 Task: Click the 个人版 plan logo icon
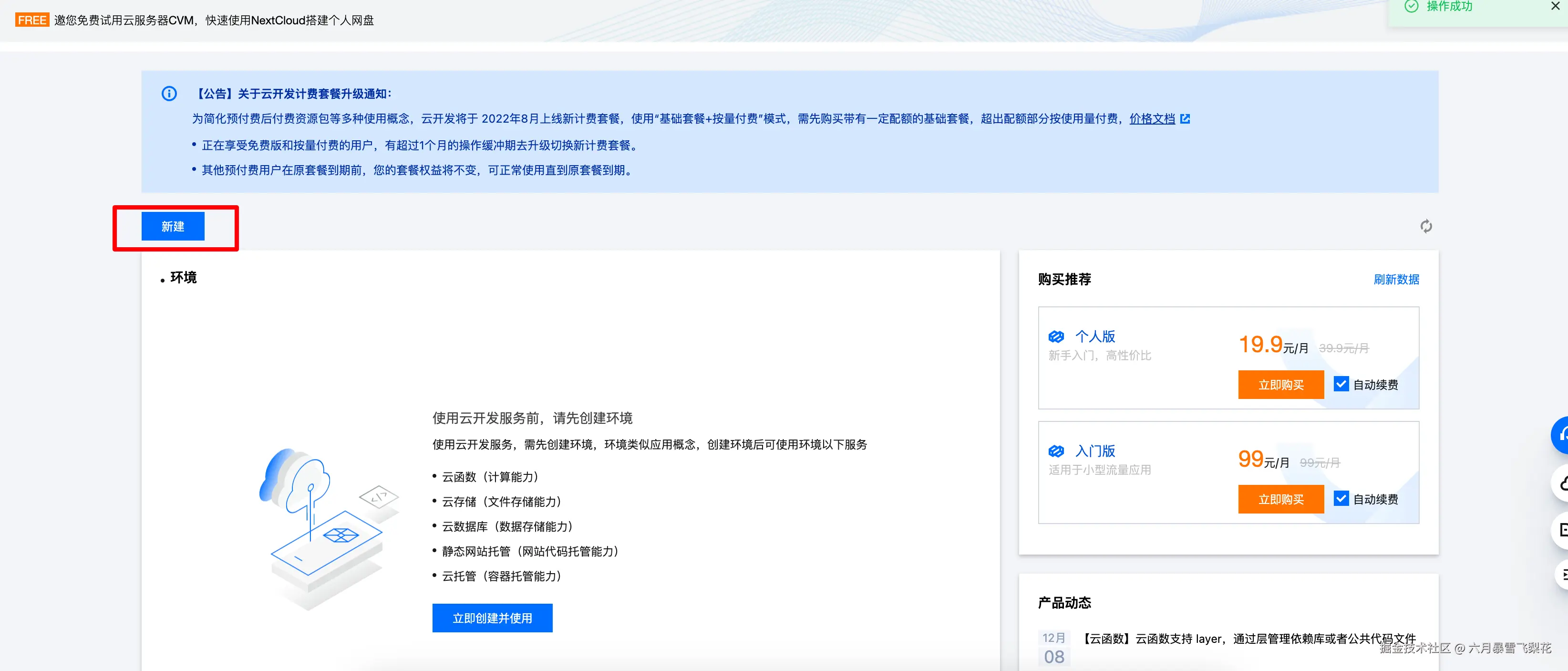coord(1056,337)
